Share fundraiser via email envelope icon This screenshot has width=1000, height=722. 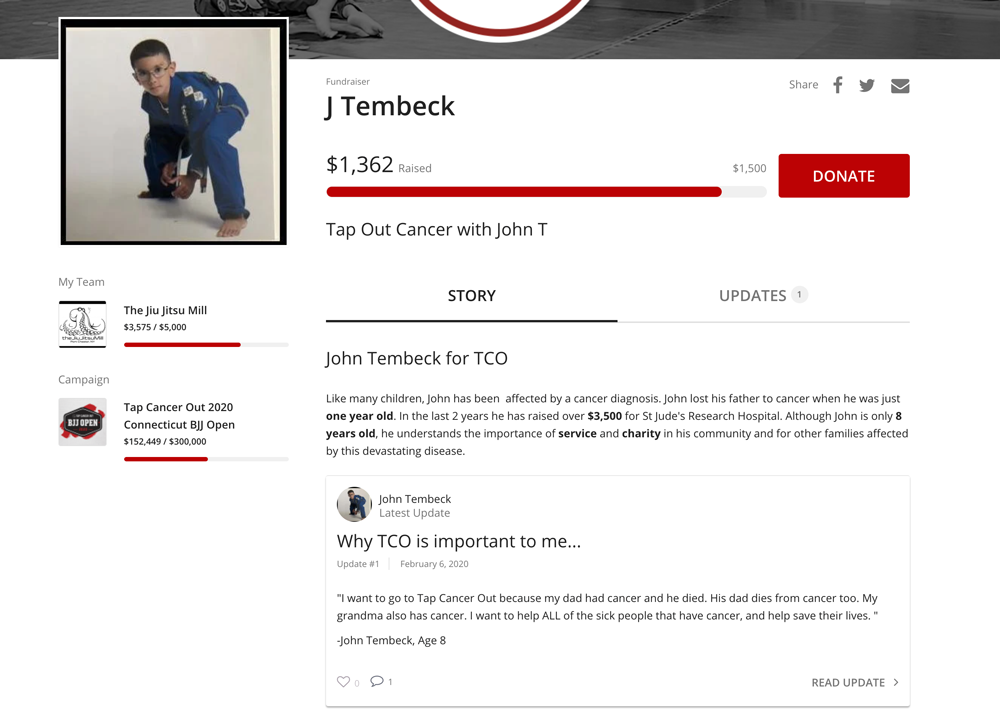coord(900,85)
